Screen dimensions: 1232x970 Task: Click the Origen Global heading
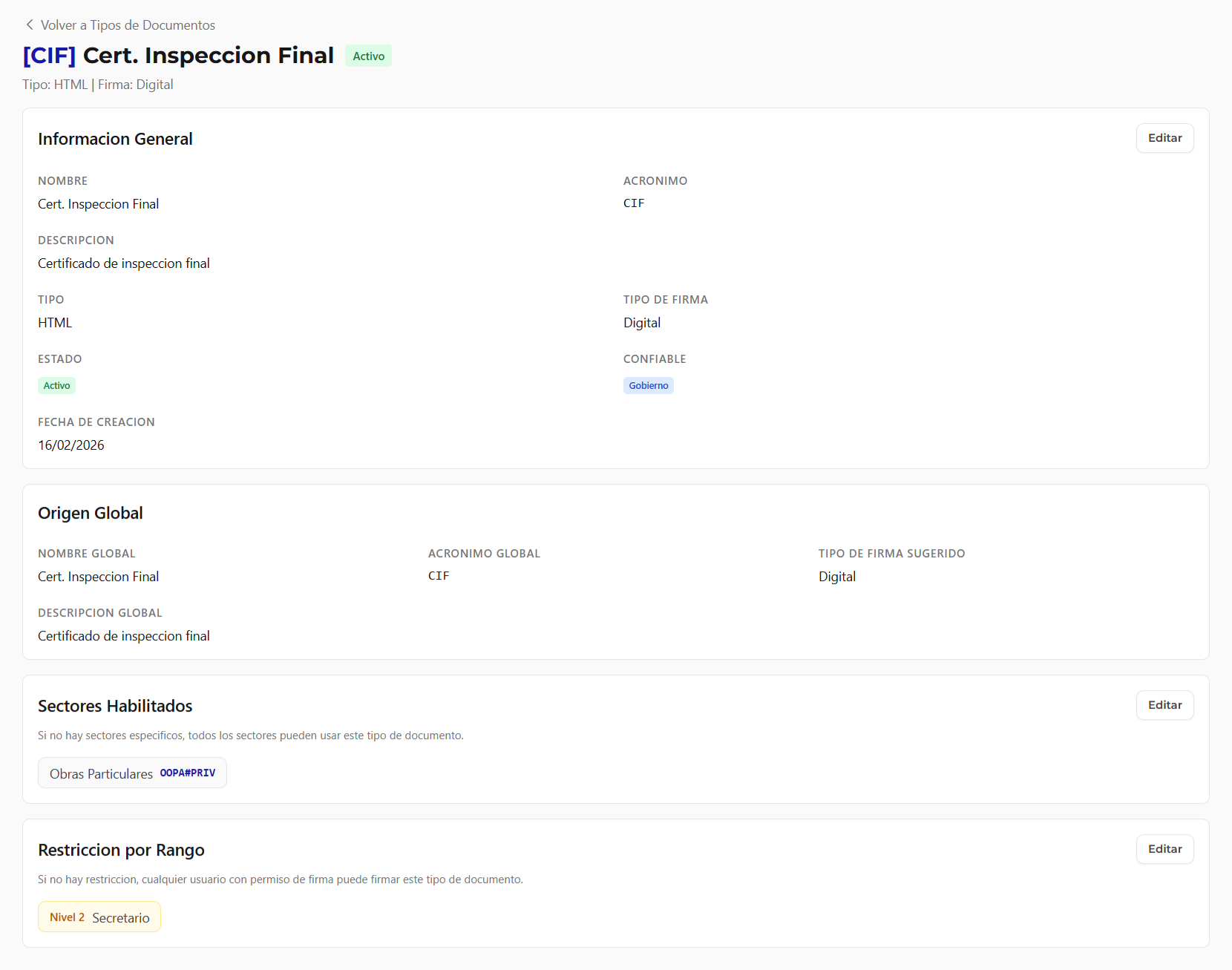[x=91, y=513]
